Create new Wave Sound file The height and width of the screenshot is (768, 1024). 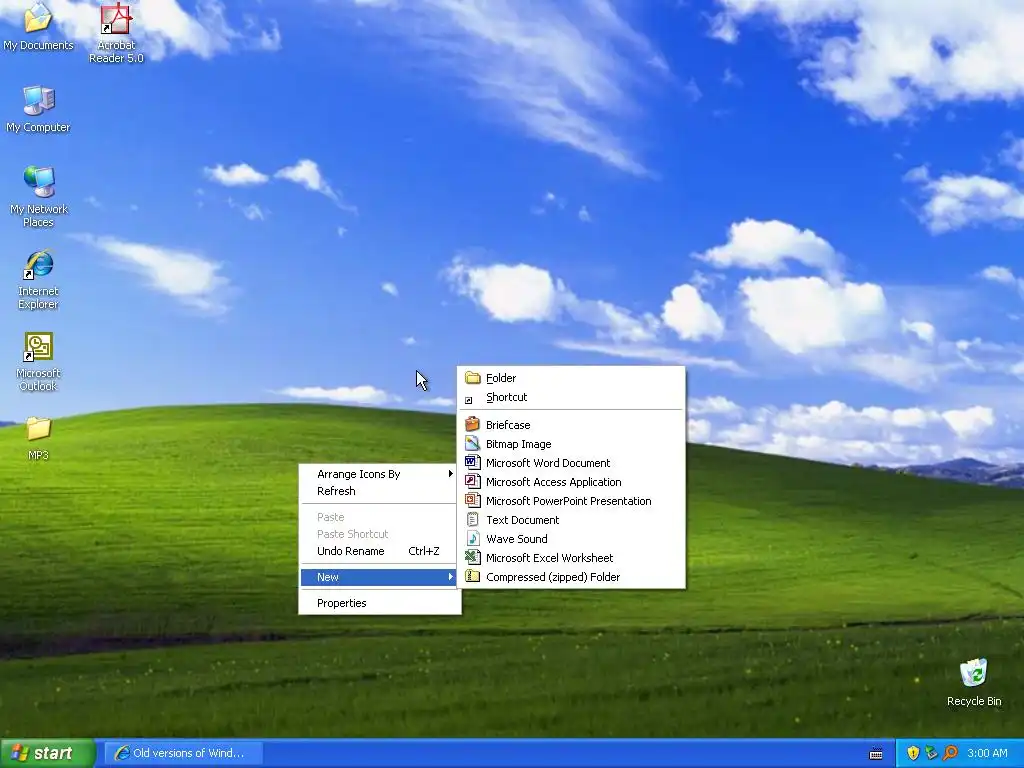coord(571,539)
